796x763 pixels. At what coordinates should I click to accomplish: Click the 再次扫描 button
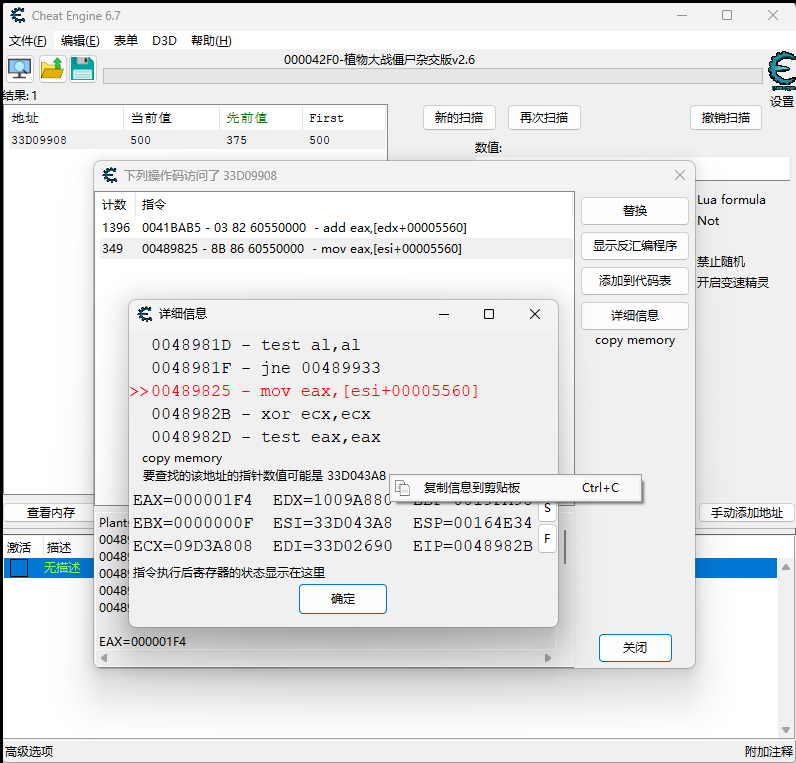(x=544, y=118)
